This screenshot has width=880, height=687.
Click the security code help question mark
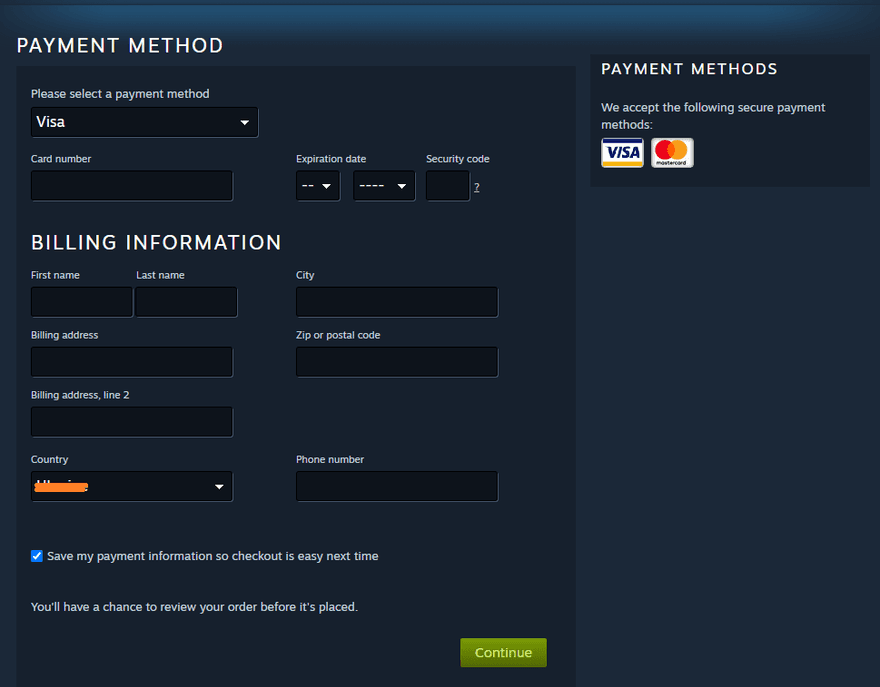(476, 187)
